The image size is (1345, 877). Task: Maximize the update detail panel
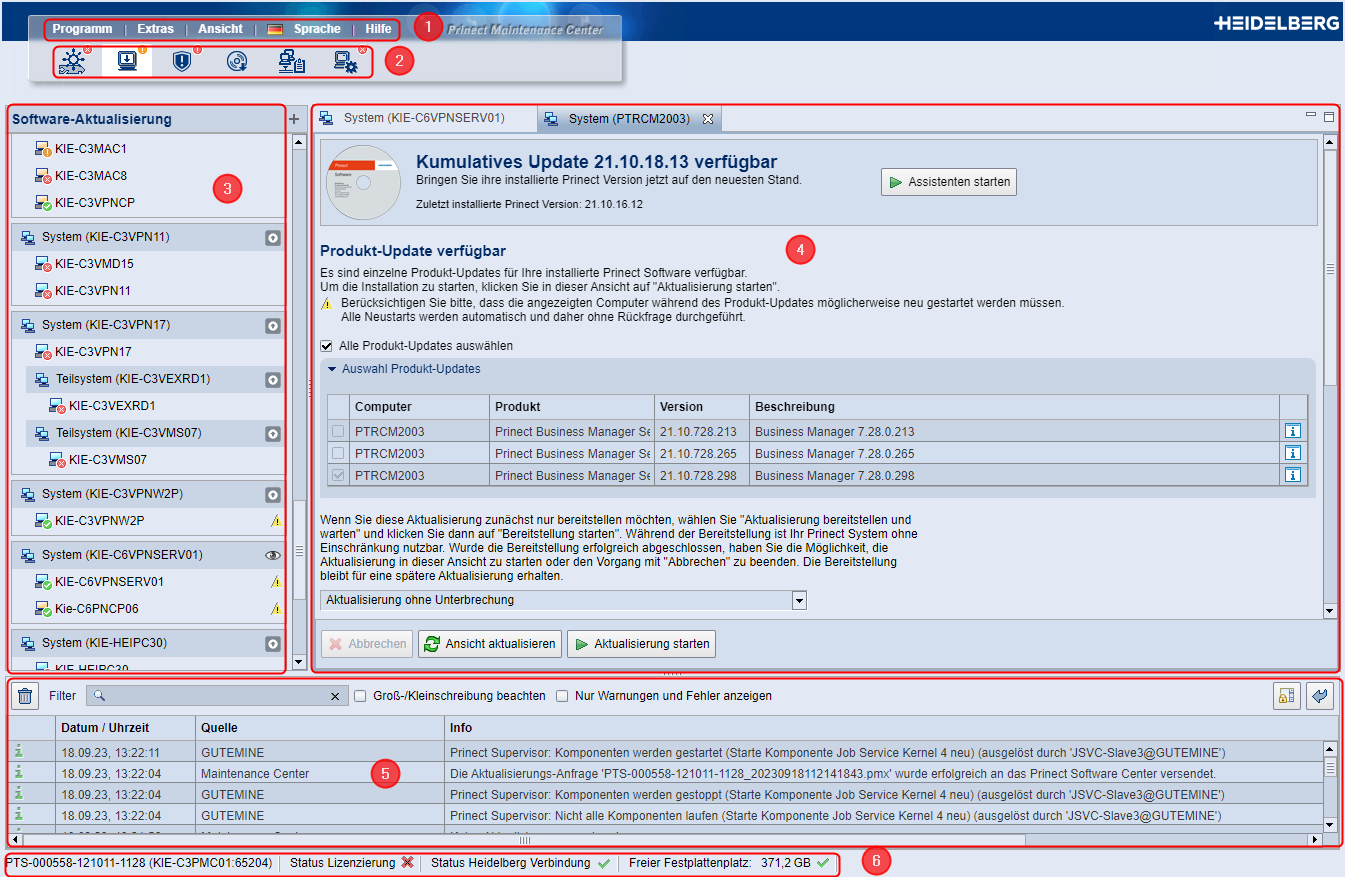click(1329, 117)
